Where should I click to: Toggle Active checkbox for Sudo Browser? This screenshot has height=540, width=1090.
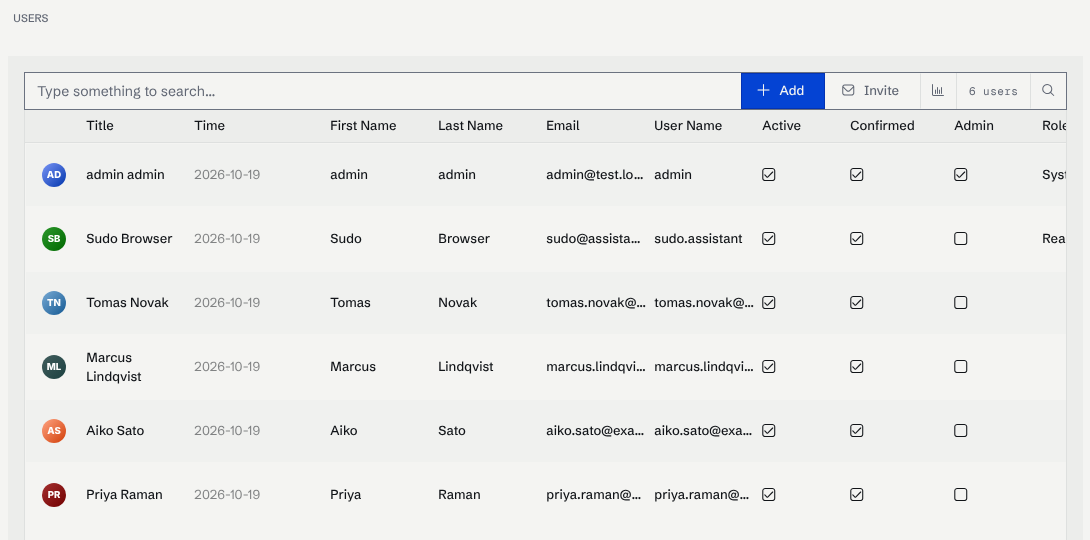(769, 239)
